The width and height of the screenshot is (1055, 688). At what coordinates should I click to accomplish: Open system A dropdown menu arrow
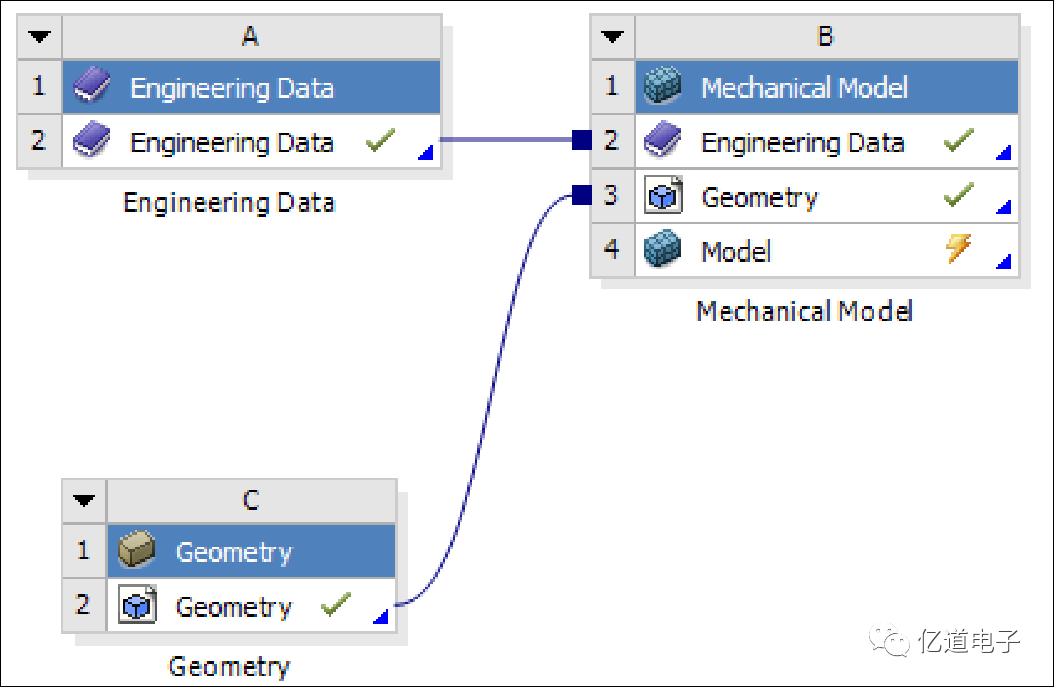(x=40, y=37)
